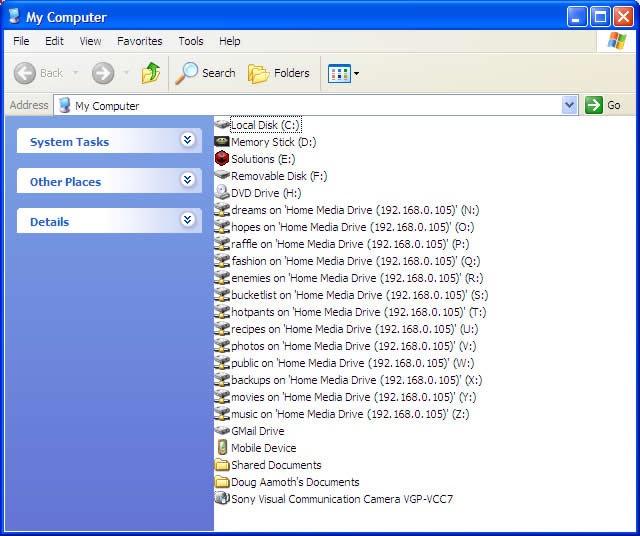The width and height of the screenshot is (640, 536).
Task: Close the My Computer window
Action: [624, 17]
